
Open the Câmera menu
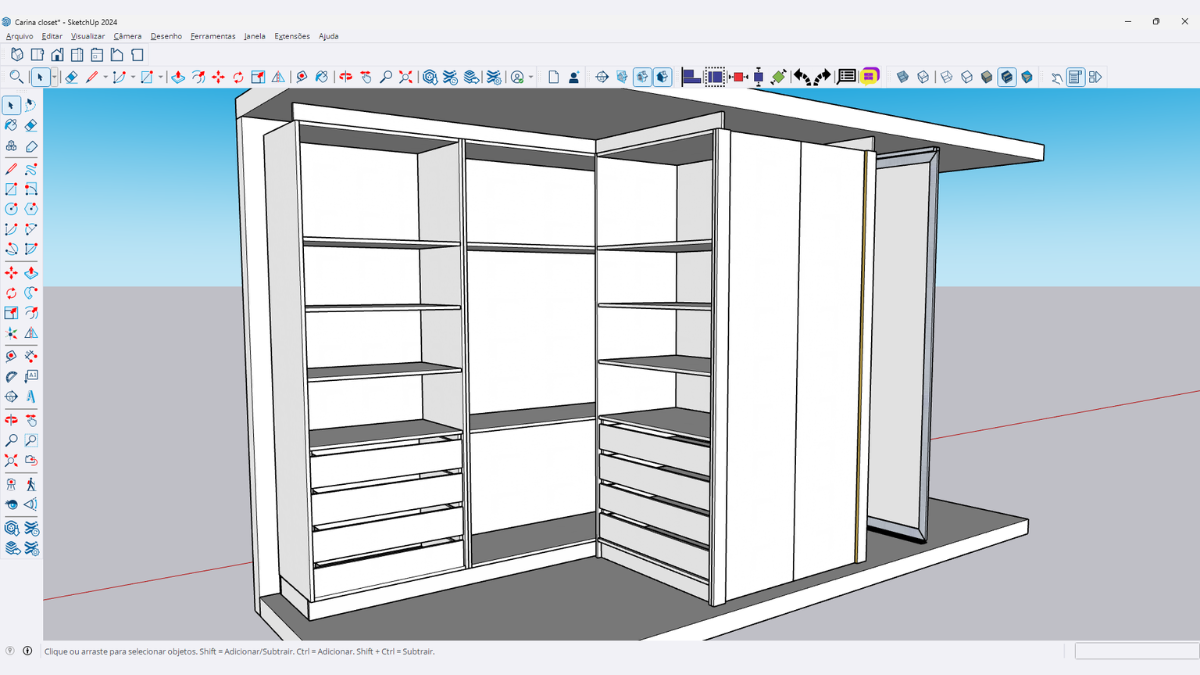[127, 36]
